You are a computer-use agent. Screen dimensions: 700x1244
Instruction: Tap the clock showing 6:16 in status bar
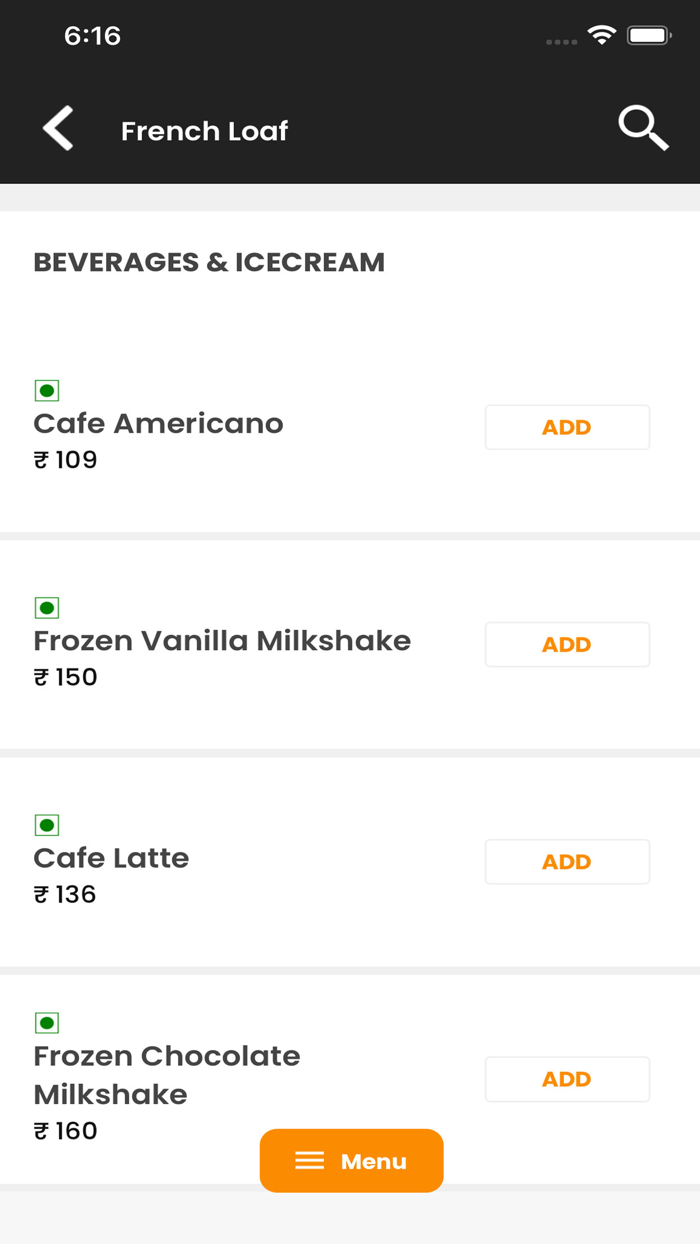tap(93, 35)
